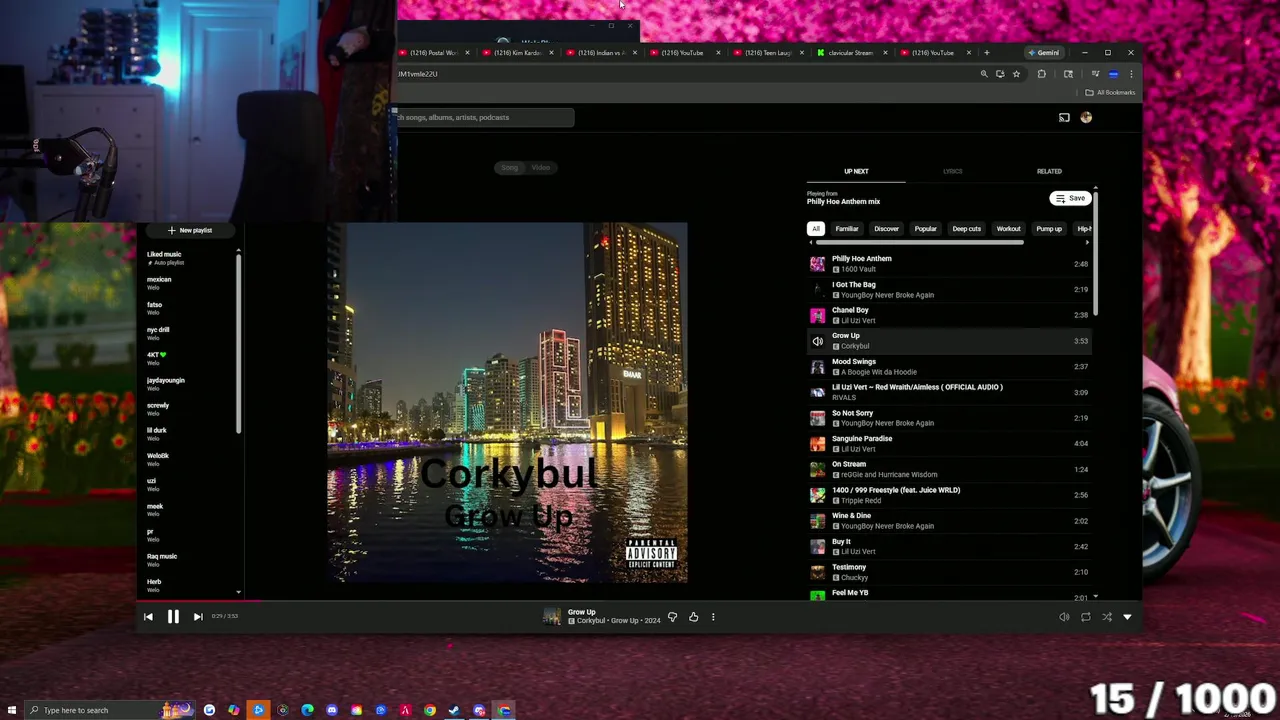Image resolution: width=1280 pixels, height=720 pixels.
Task: Select the Workout filter chip
Action: point(1008,229)
